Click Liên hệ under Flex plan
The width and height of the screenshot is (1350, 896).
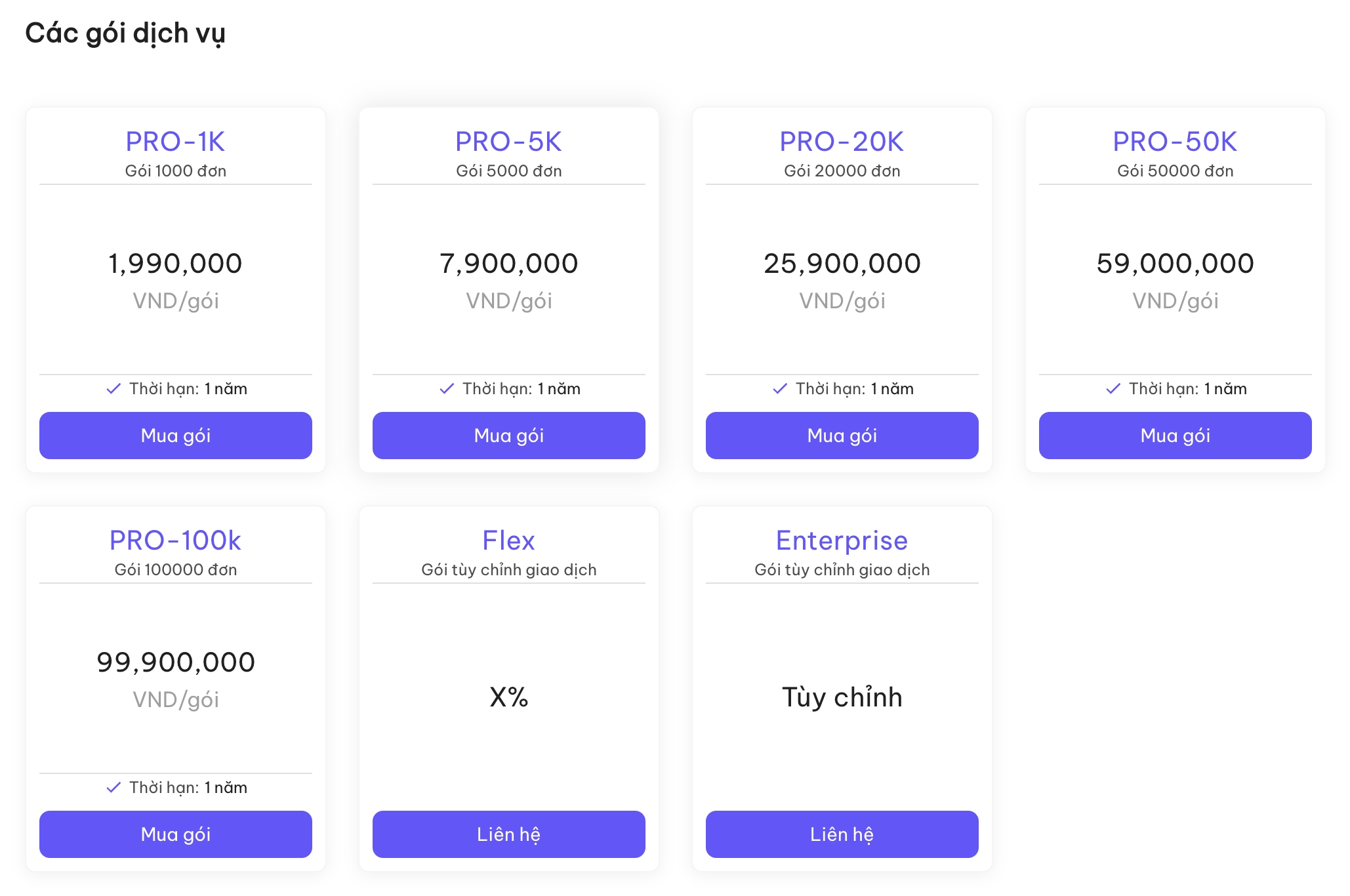pyautogui.click(x=508, y=834)
